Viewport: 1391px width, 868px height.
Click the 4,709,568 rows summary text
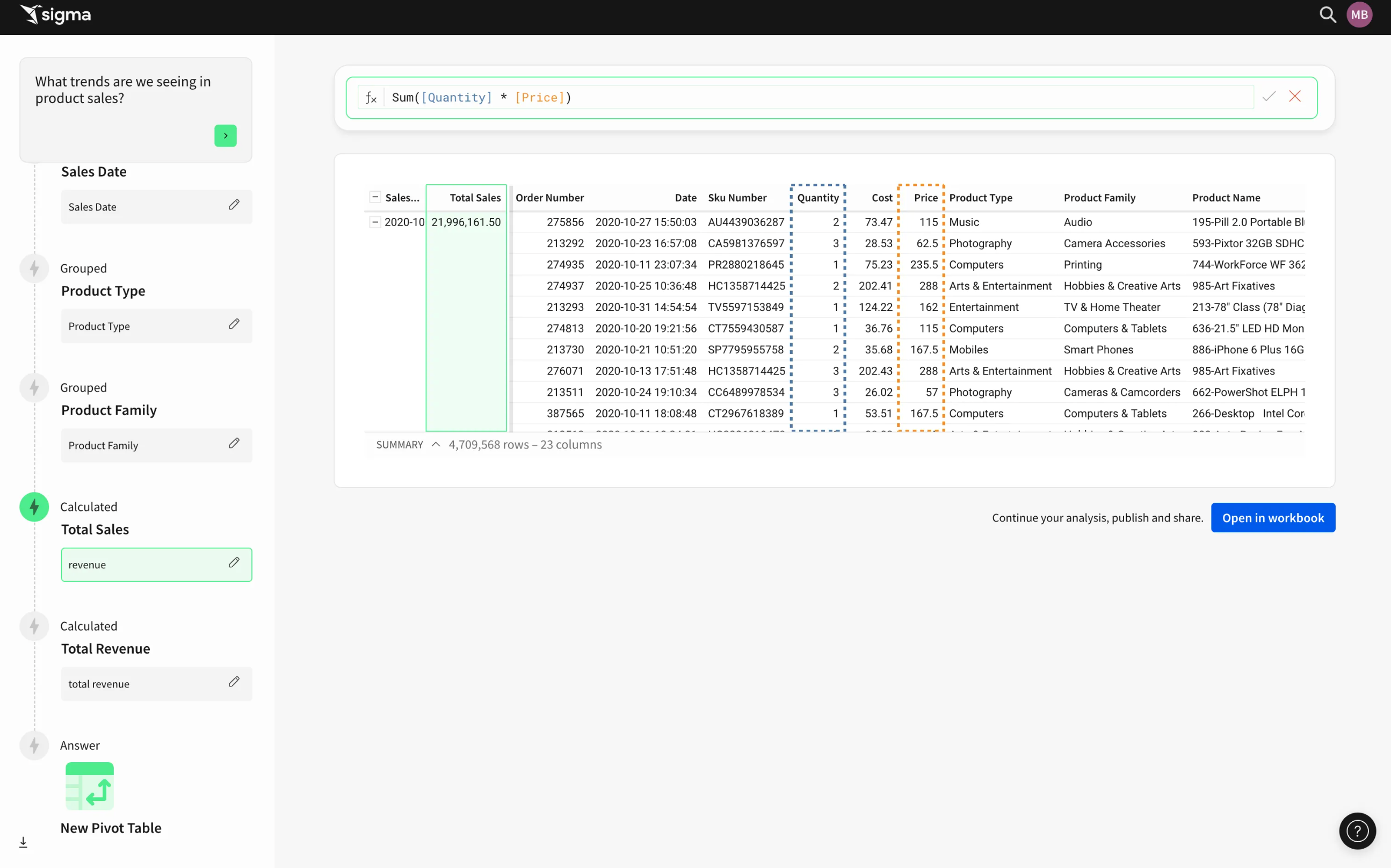pos(525,444)
